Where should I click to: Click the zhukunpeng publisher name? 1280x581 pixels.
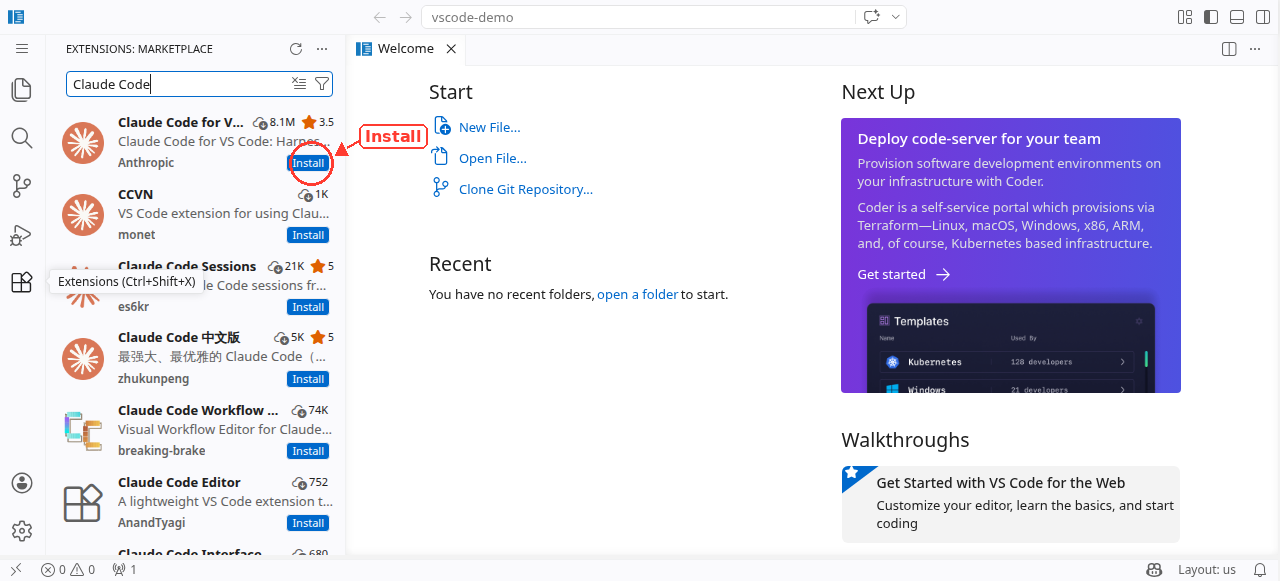point(153,379)
